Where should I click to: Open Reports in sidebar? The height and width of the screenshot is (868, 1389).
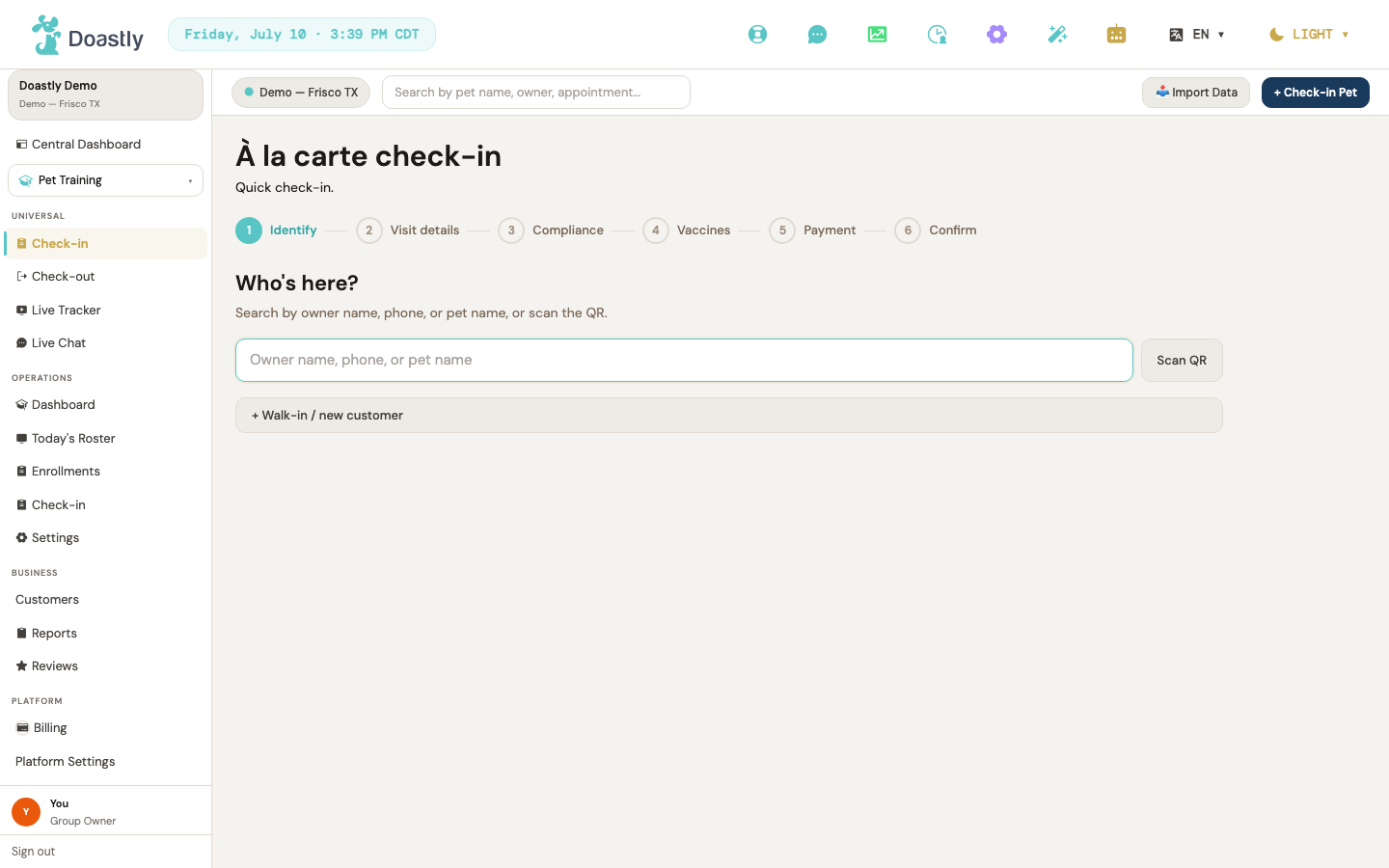106,633
